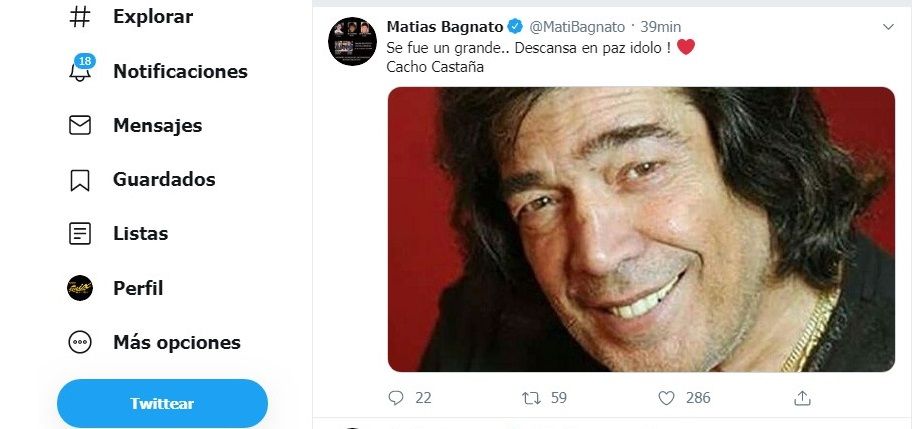Click the reply speech bubble icon
918x429 pixels.
(396, 398)
